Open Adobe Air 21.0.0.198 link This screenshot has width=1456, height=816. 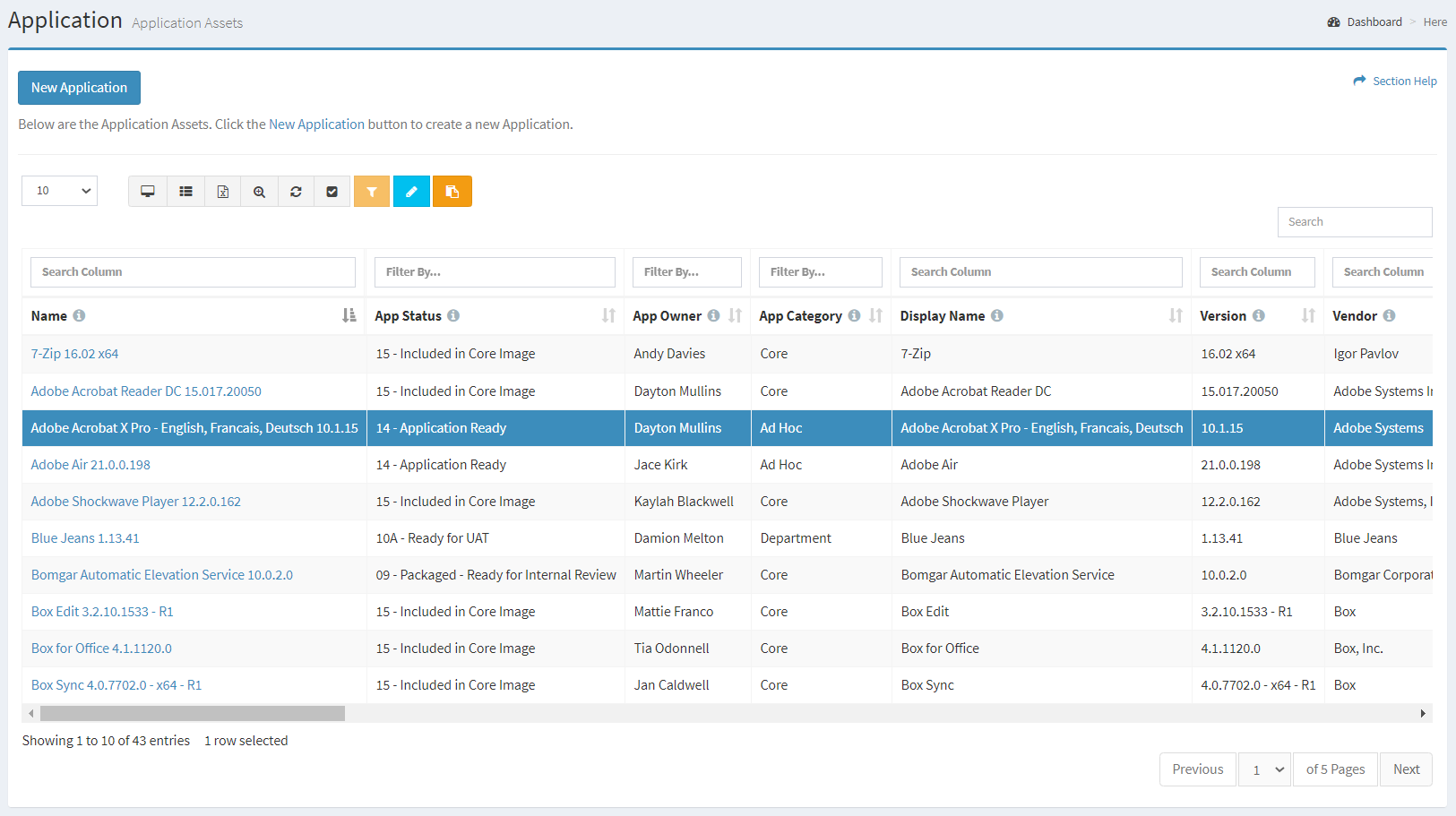[90, 465]
